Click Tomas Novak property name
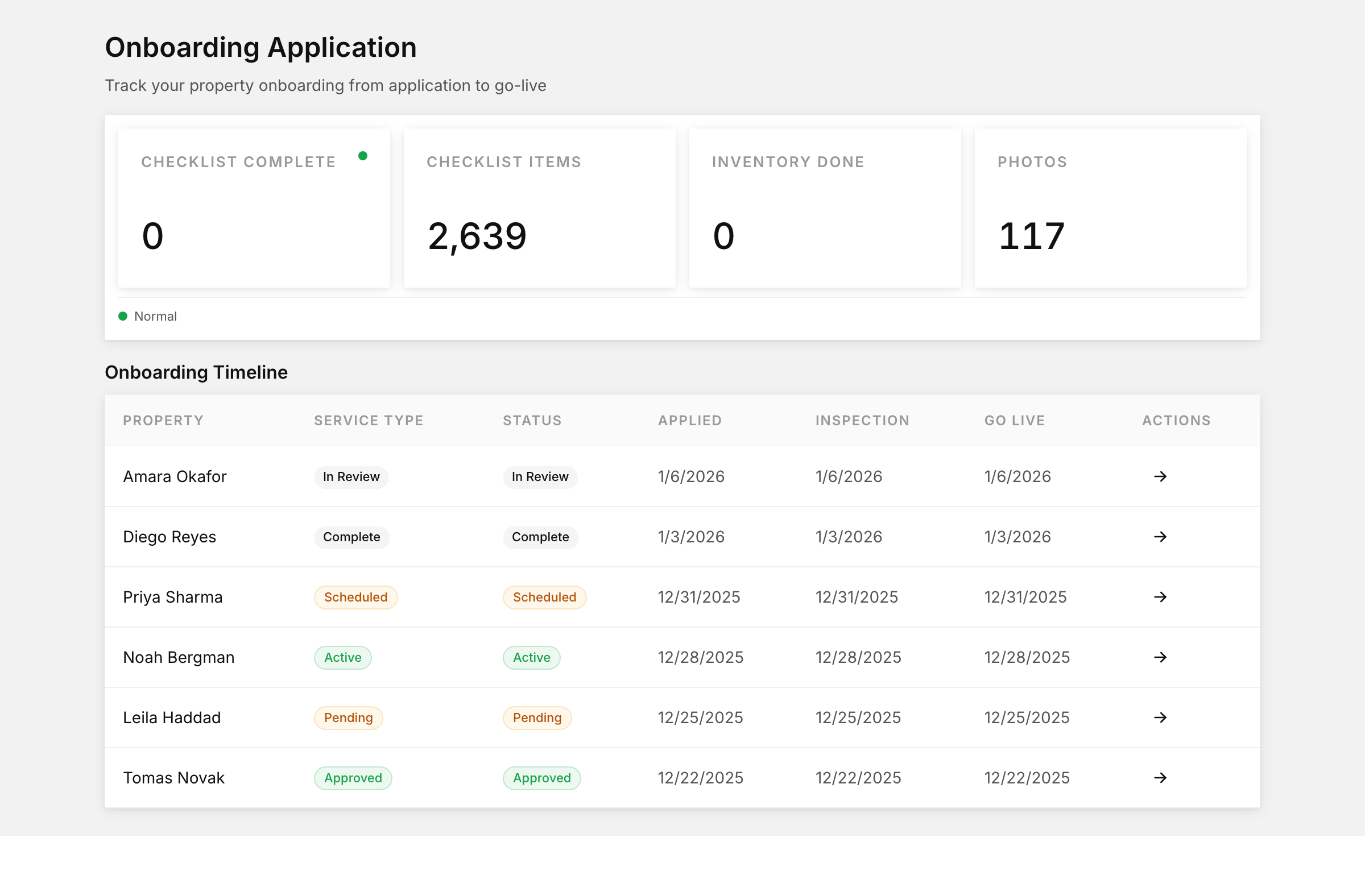 (x=174, y=777)
